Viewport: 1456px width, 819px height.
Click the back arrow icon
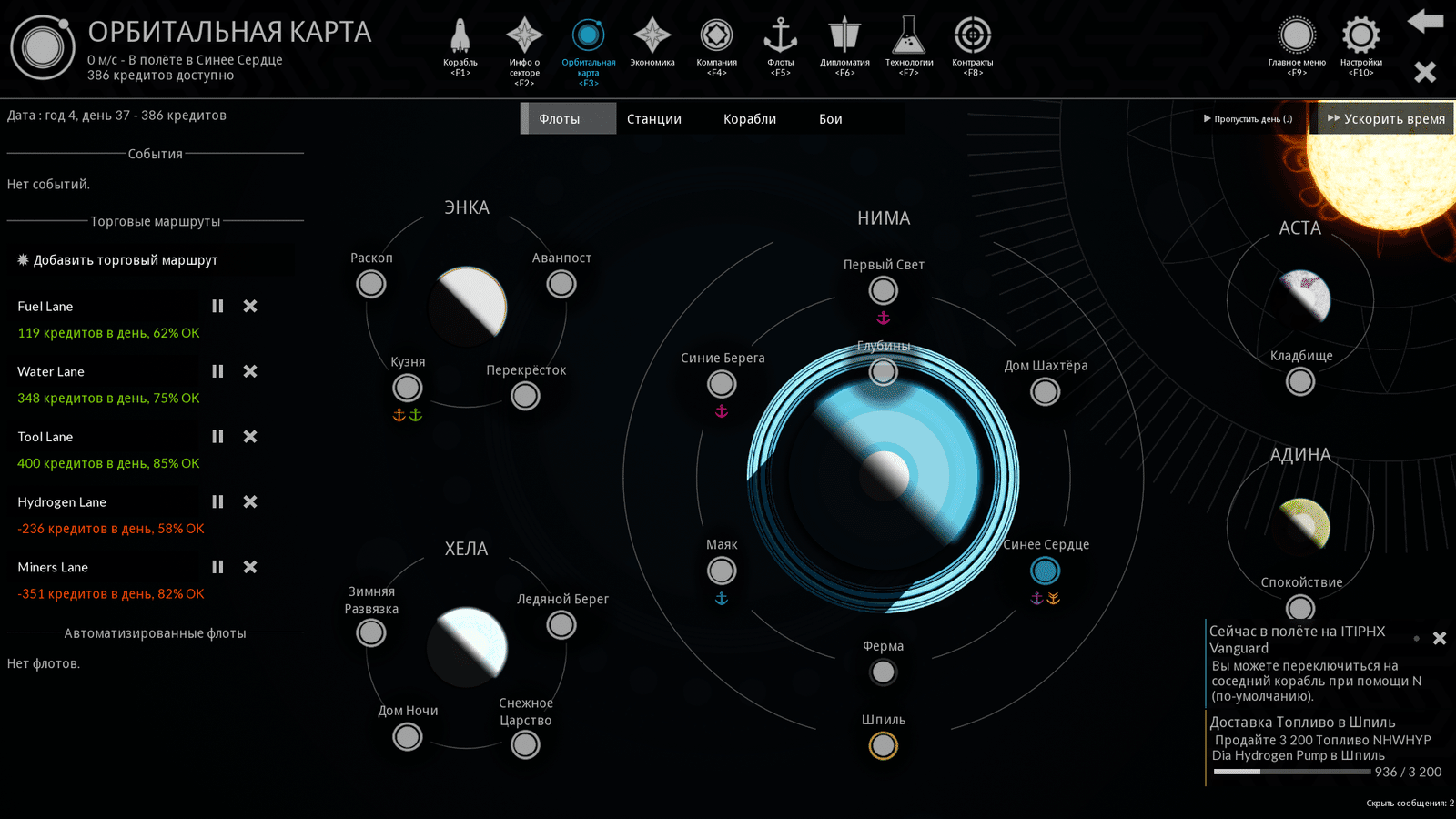(x=1425, y=21)
